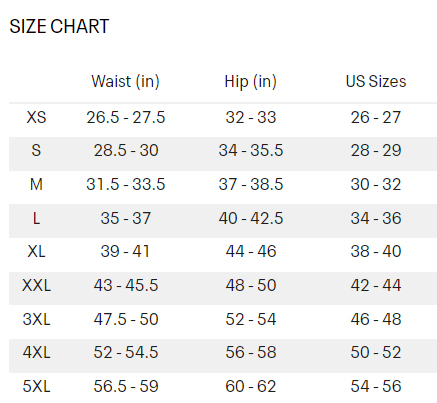
Task: Click waist value 26.5 - 27.5
Action: coord(126,117)
